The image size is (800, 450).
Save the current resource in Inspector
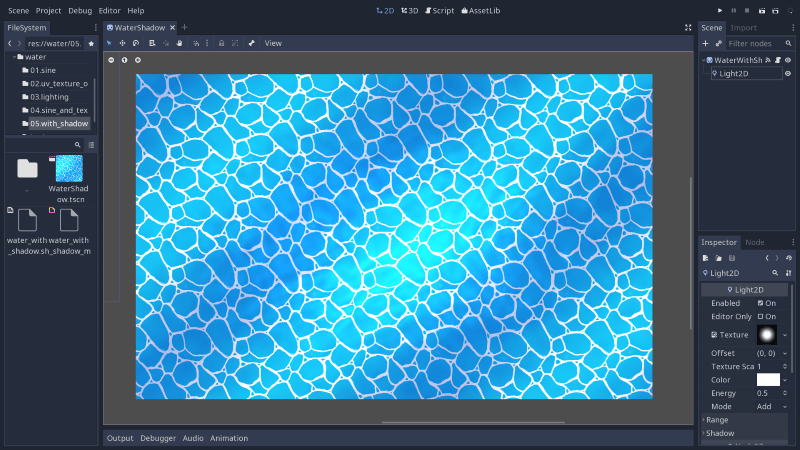732,258
